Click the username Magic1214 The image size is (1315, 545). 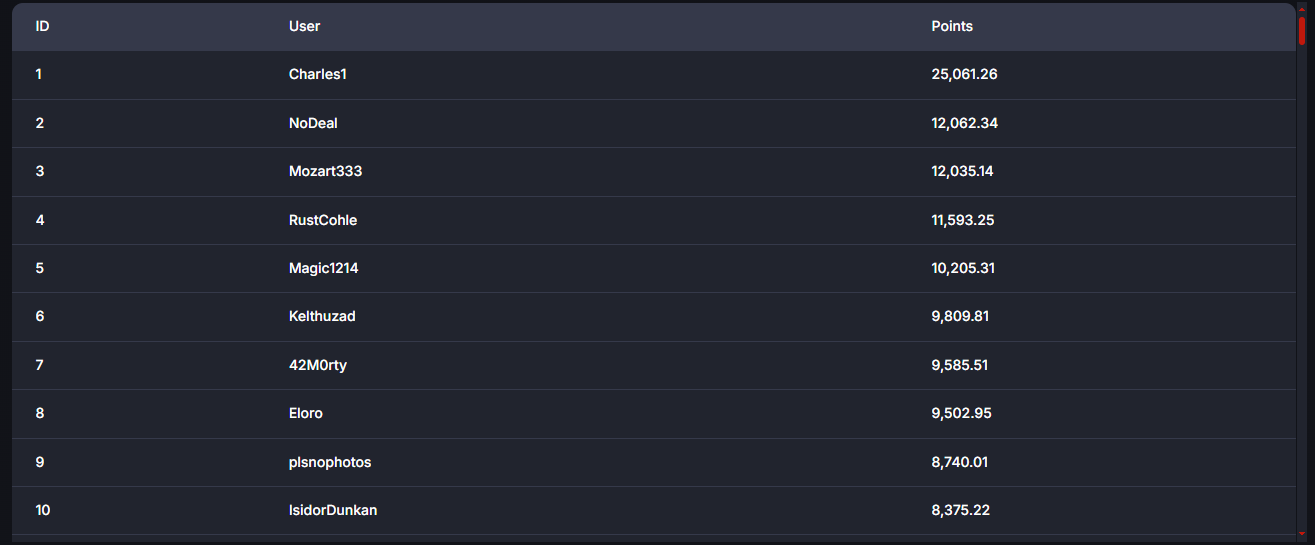click(x=323, y=268)
